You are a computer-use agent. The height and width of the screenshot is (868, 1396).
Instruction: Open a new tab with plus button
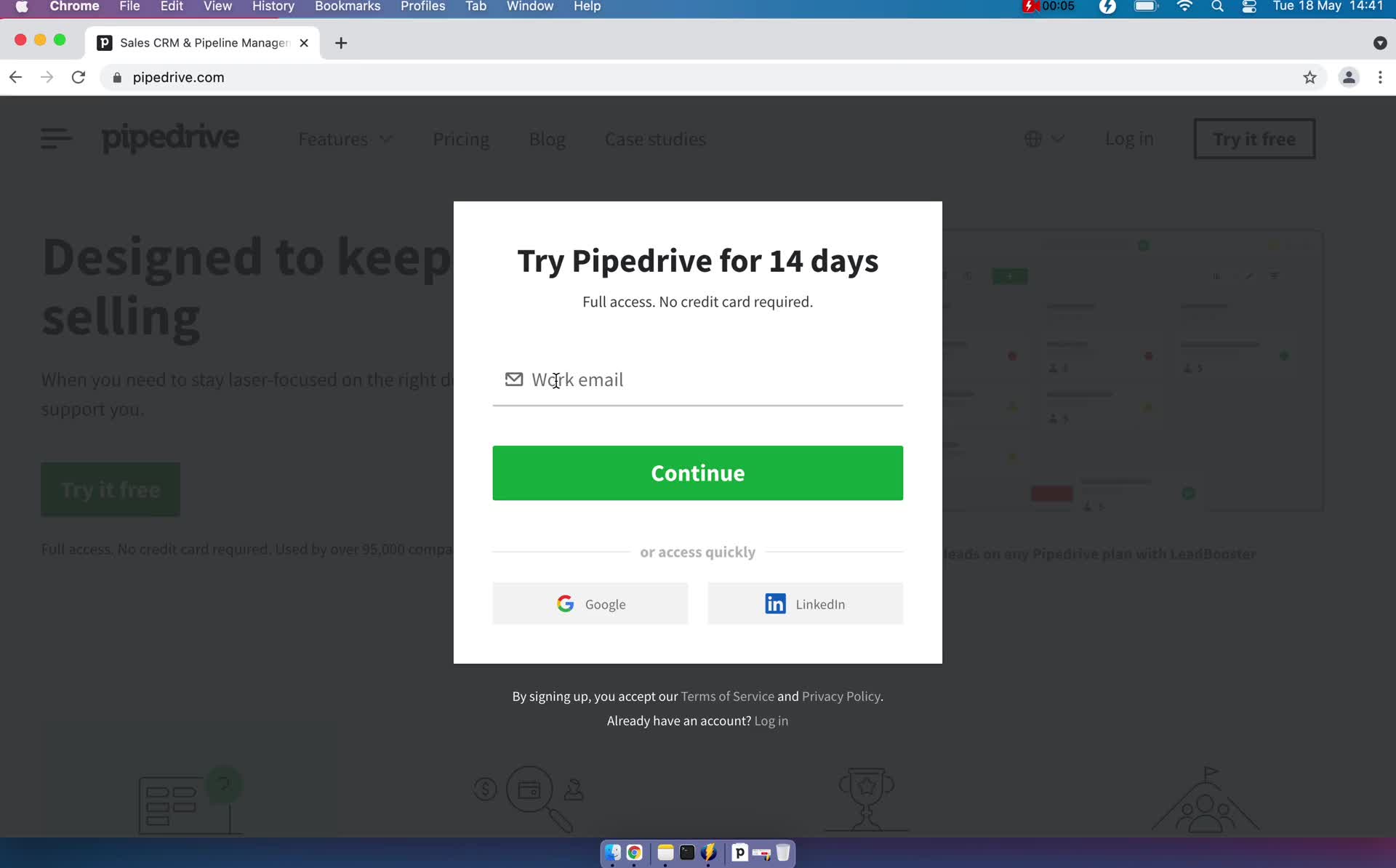point(341,43)
